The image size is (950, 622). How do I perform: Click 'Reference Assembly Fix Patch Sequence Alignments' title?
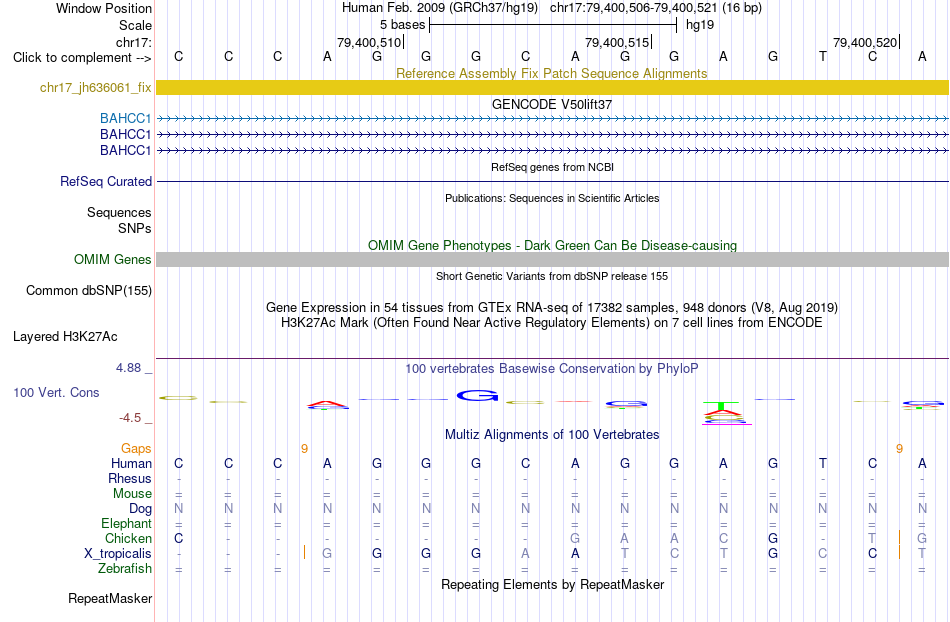pyautogui.click(x=551, y=73)
